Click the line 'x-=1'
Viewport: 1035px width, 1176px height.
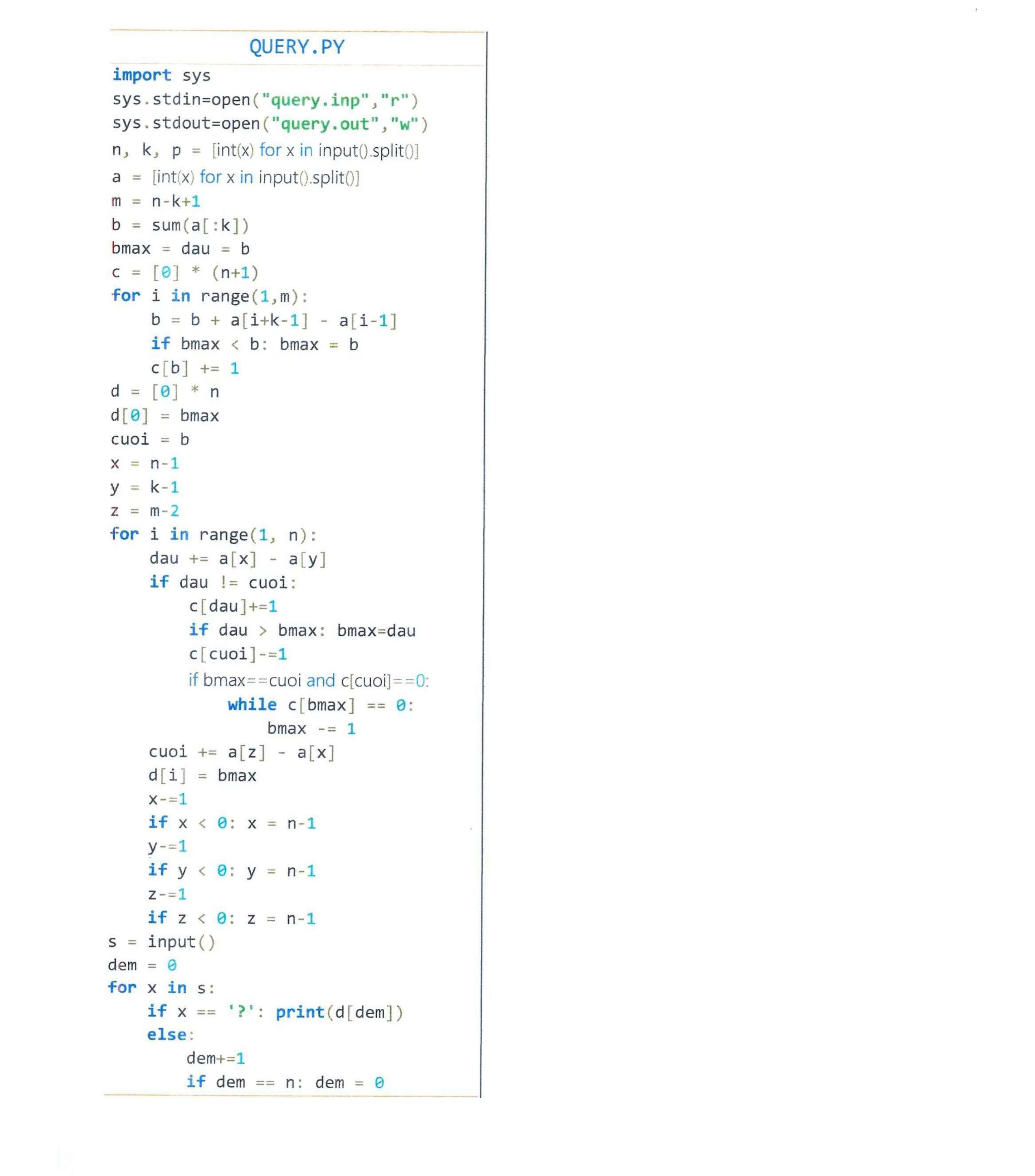pos(168,799)
